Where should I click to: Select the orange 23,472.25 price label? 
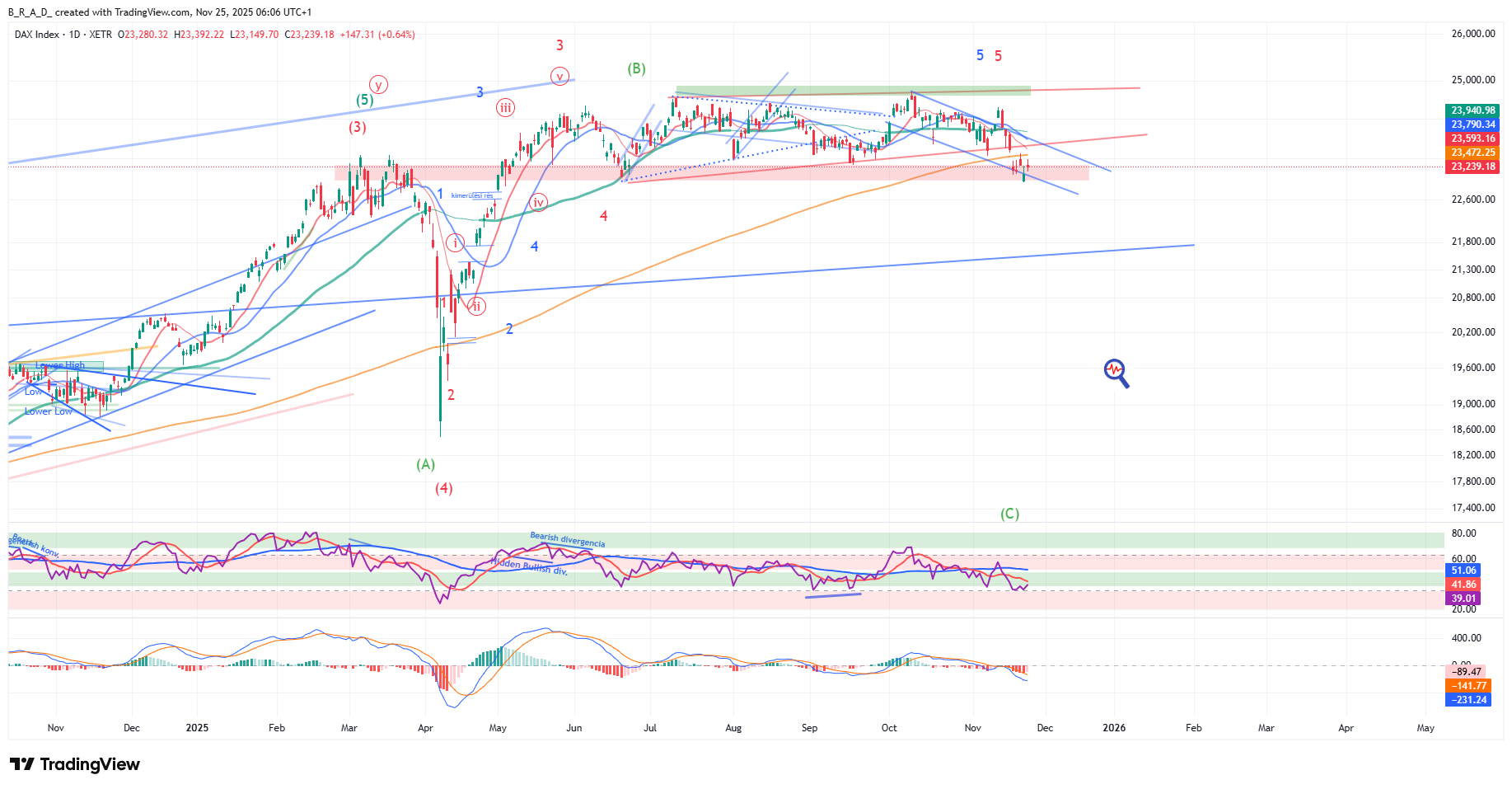click(1472, 153)
